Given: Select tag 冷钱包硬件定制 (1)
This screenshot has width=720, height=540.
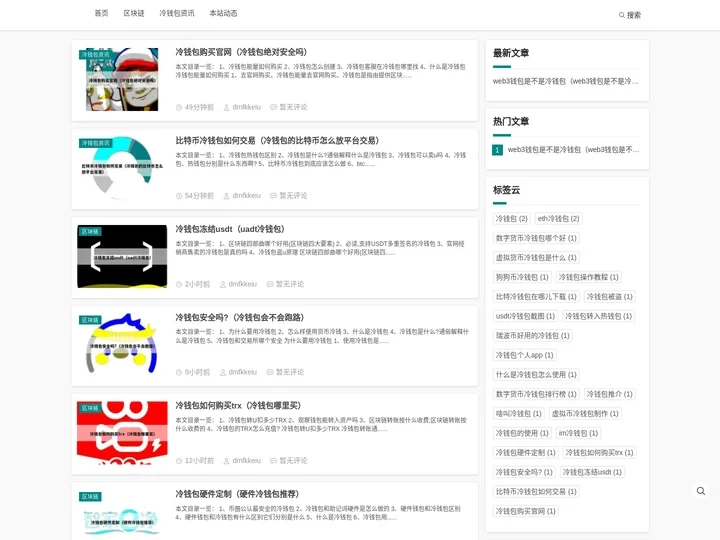Looking at the screenshot, I should click(x=525, y=453).
